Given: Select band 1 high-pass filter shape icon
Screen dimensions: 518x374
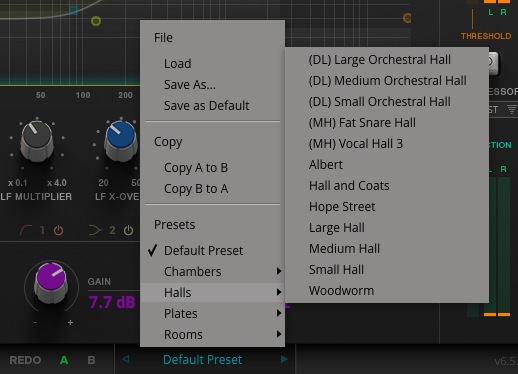Looking at the screenshot, I should tap(26, 230).
